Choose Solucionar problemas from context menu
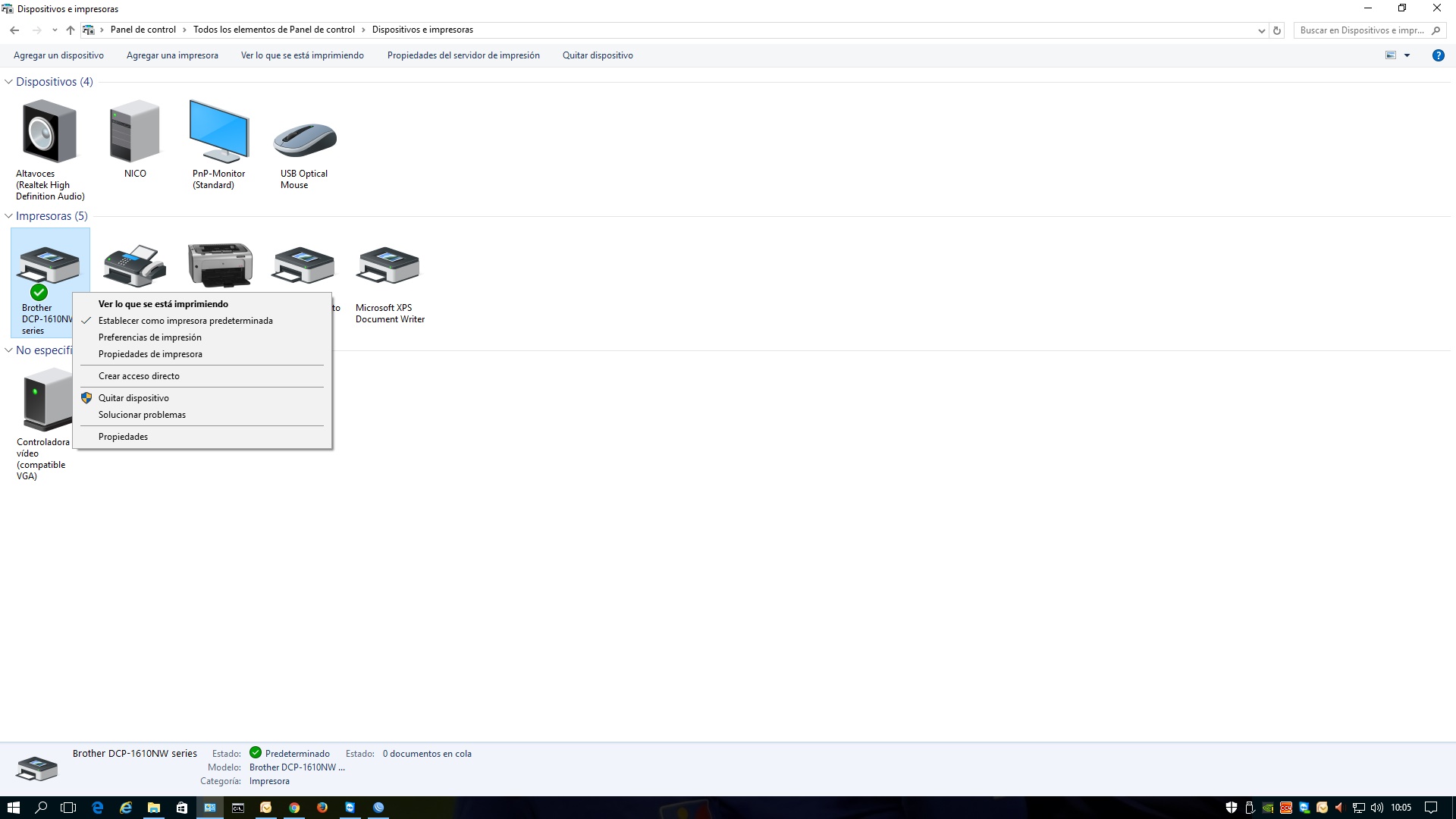The height and width of the screenshot is (819, 1456). 142,415
